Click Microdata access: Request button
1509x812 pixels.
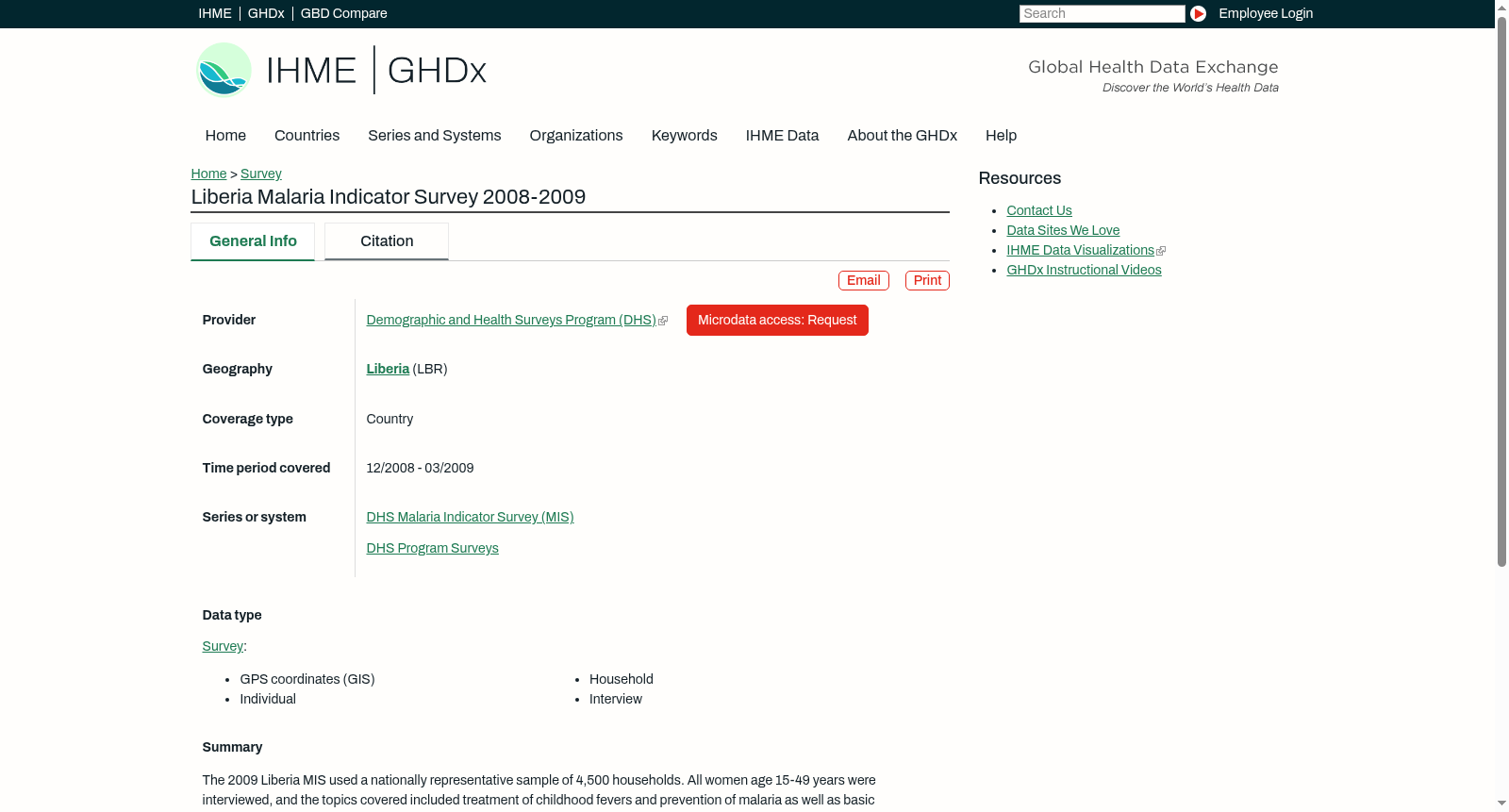tap(777, 321)
